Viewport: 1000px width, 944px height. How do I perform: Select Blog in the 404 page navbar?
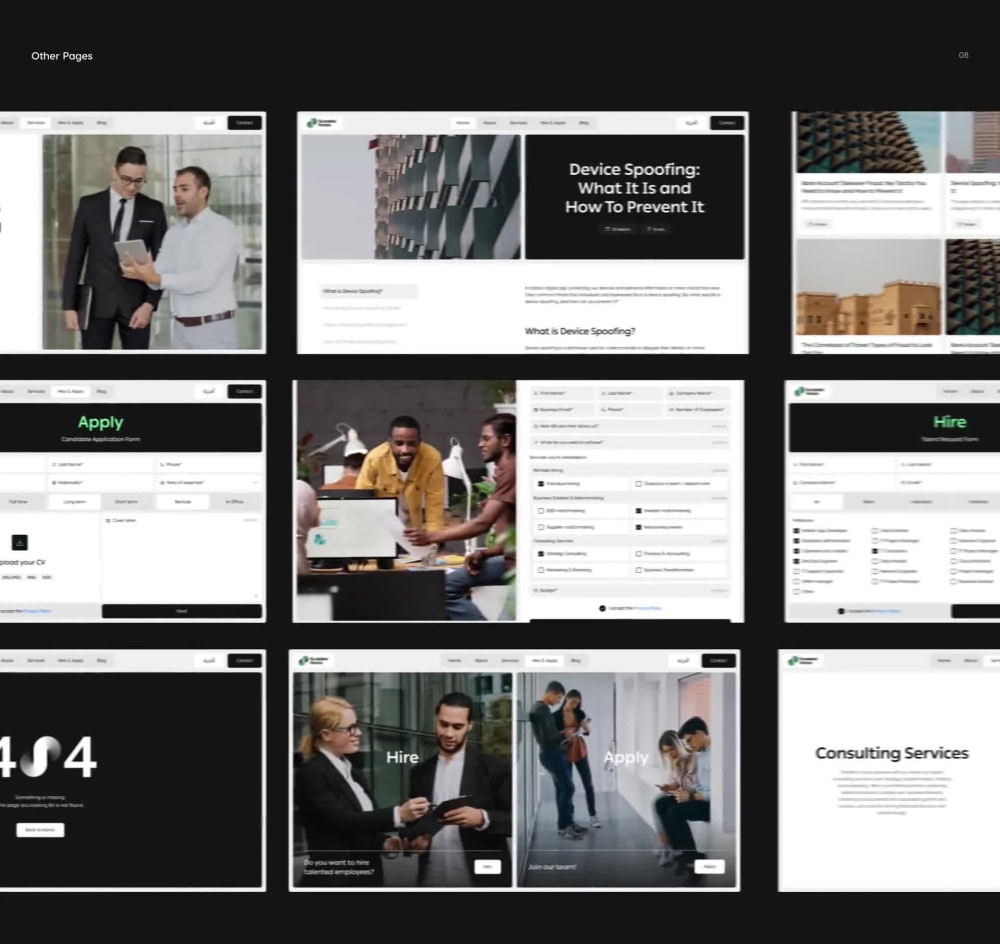(x=101, y=660)
